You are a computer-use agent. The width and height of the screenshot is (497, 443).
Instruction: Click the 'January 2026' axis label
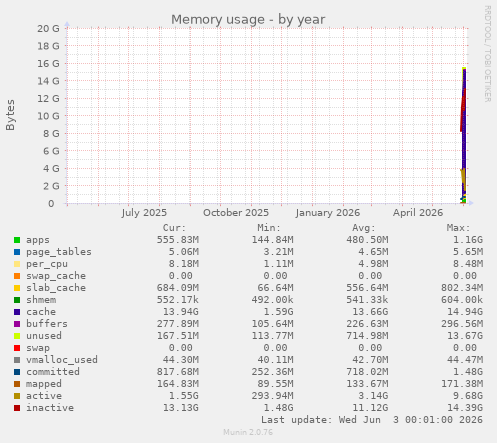327,213
